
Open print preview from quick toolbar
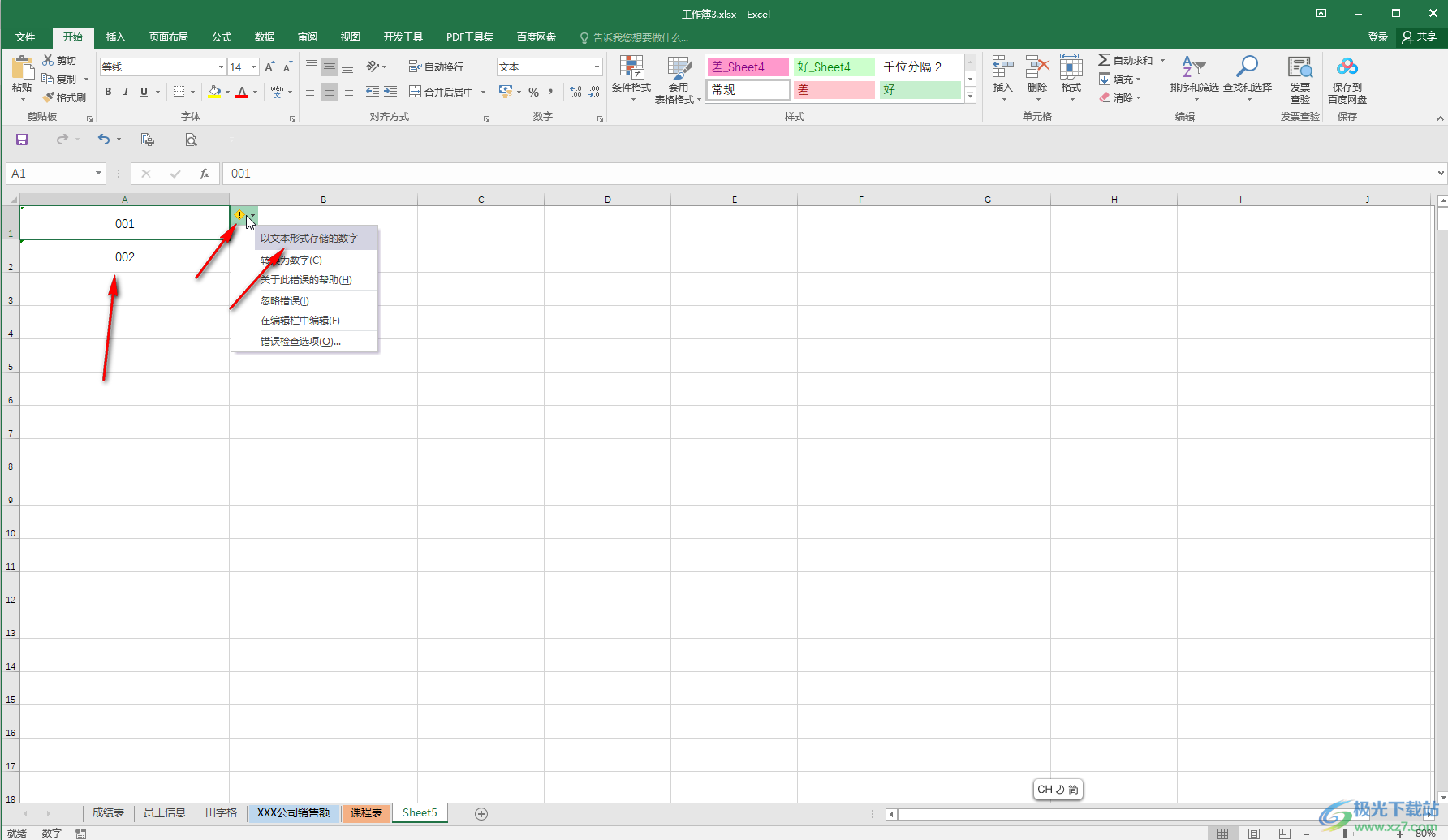coord(191,140)
